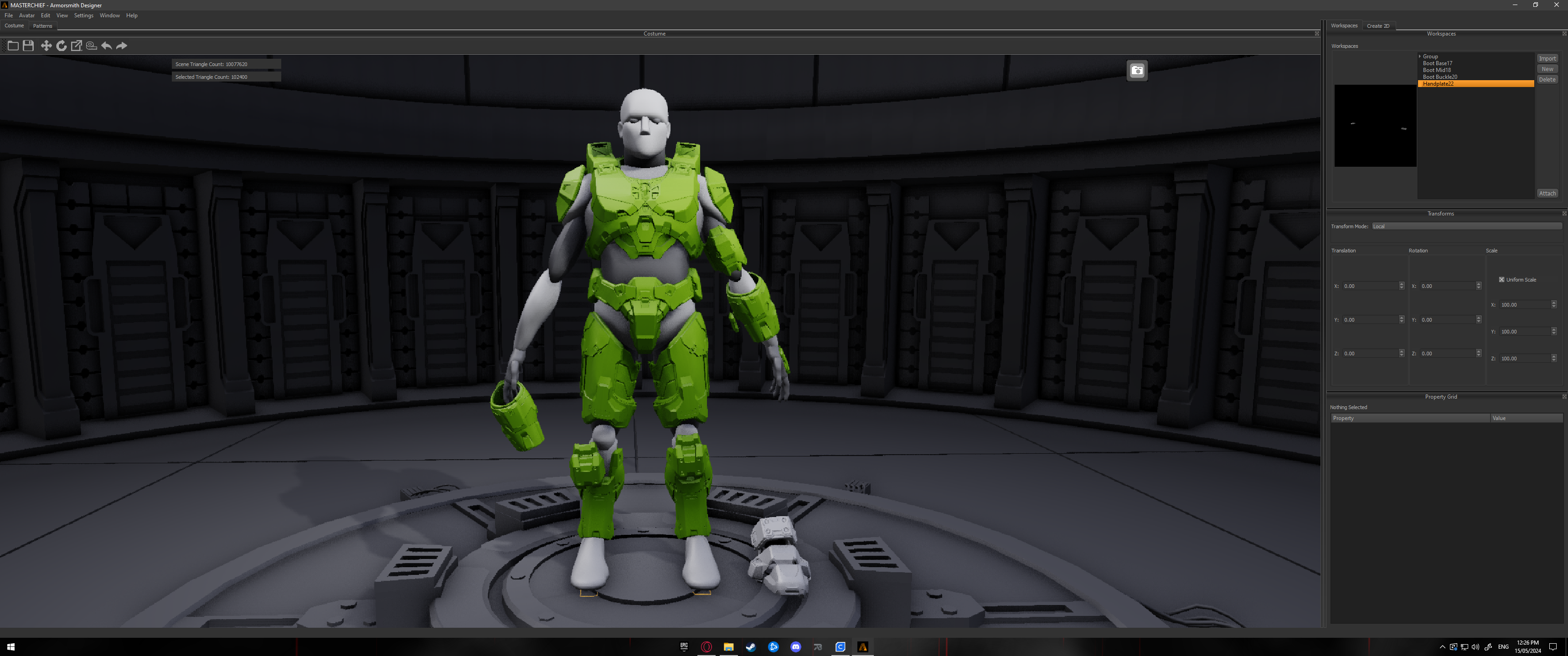Open the Avatar menu
The width and height of the screenshot is (1568, 656).
tap(27, 16)
